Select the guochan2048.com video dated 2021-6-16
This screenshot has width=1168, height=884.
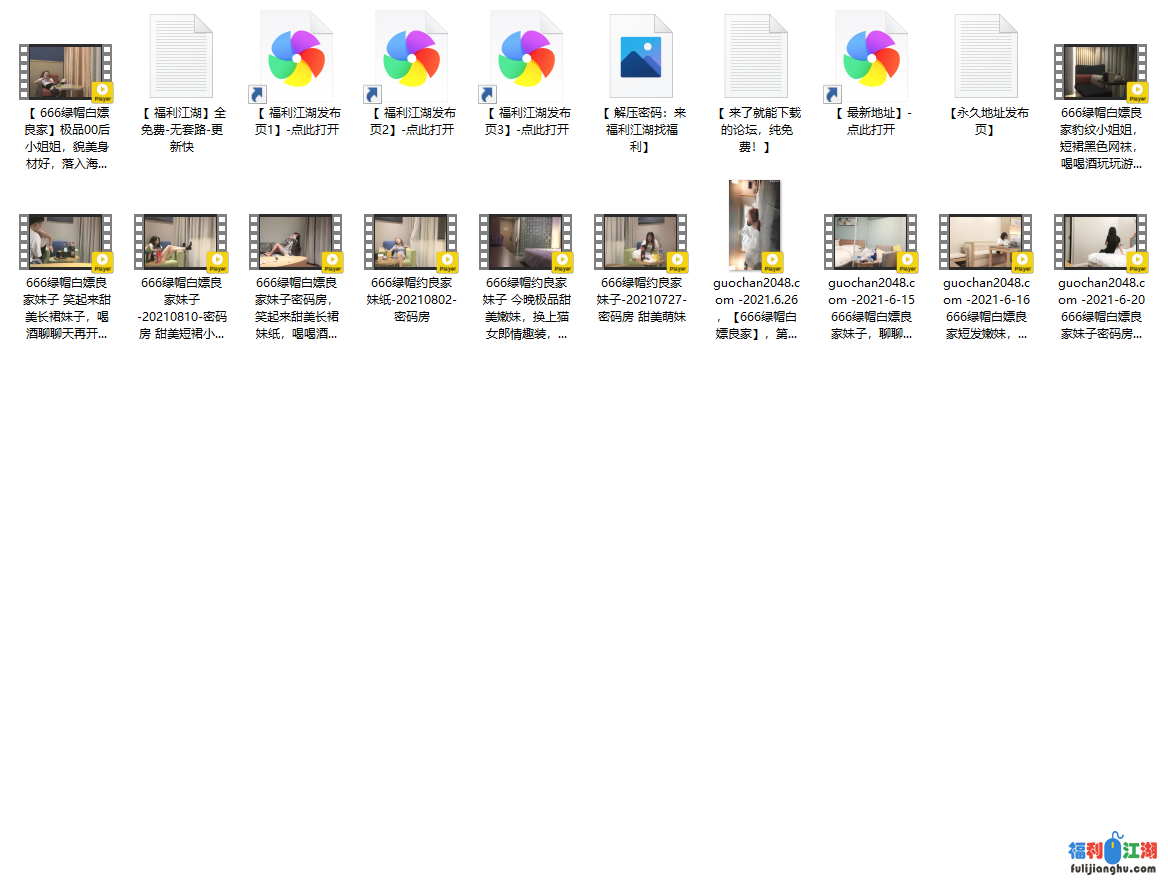[x=985, y=242]
